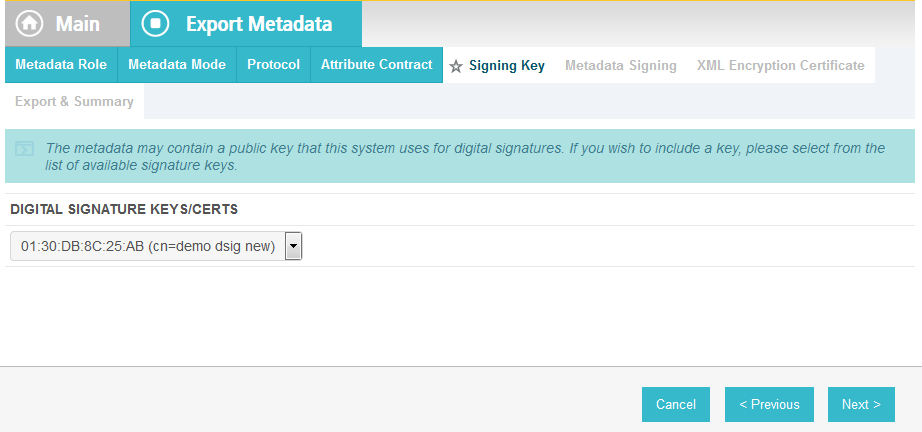
Task: Select the Export Metadata tab
Action: (x=246, y=24)
